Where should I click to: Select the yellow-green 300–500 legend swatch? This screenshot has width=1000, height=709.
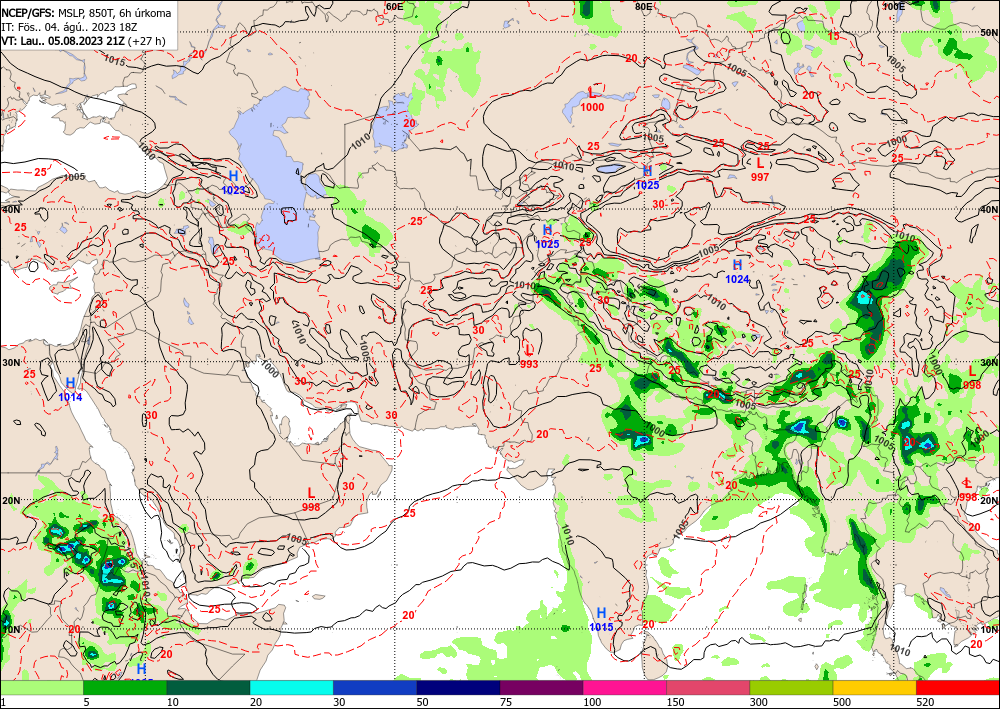click(791, 687)
